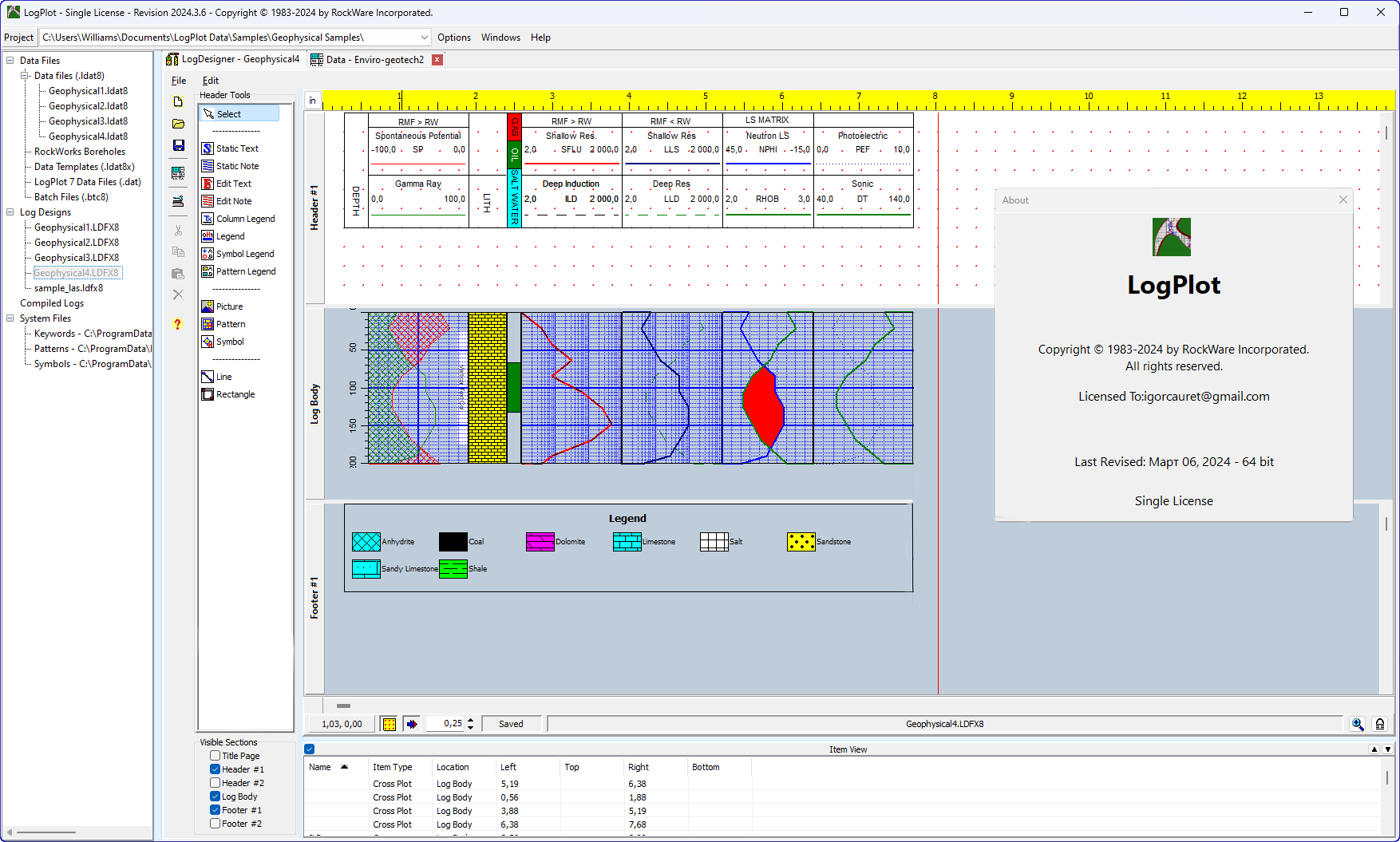
Task: Select Geophysical2.ldat8 in the tree
Action: point(88,106)
